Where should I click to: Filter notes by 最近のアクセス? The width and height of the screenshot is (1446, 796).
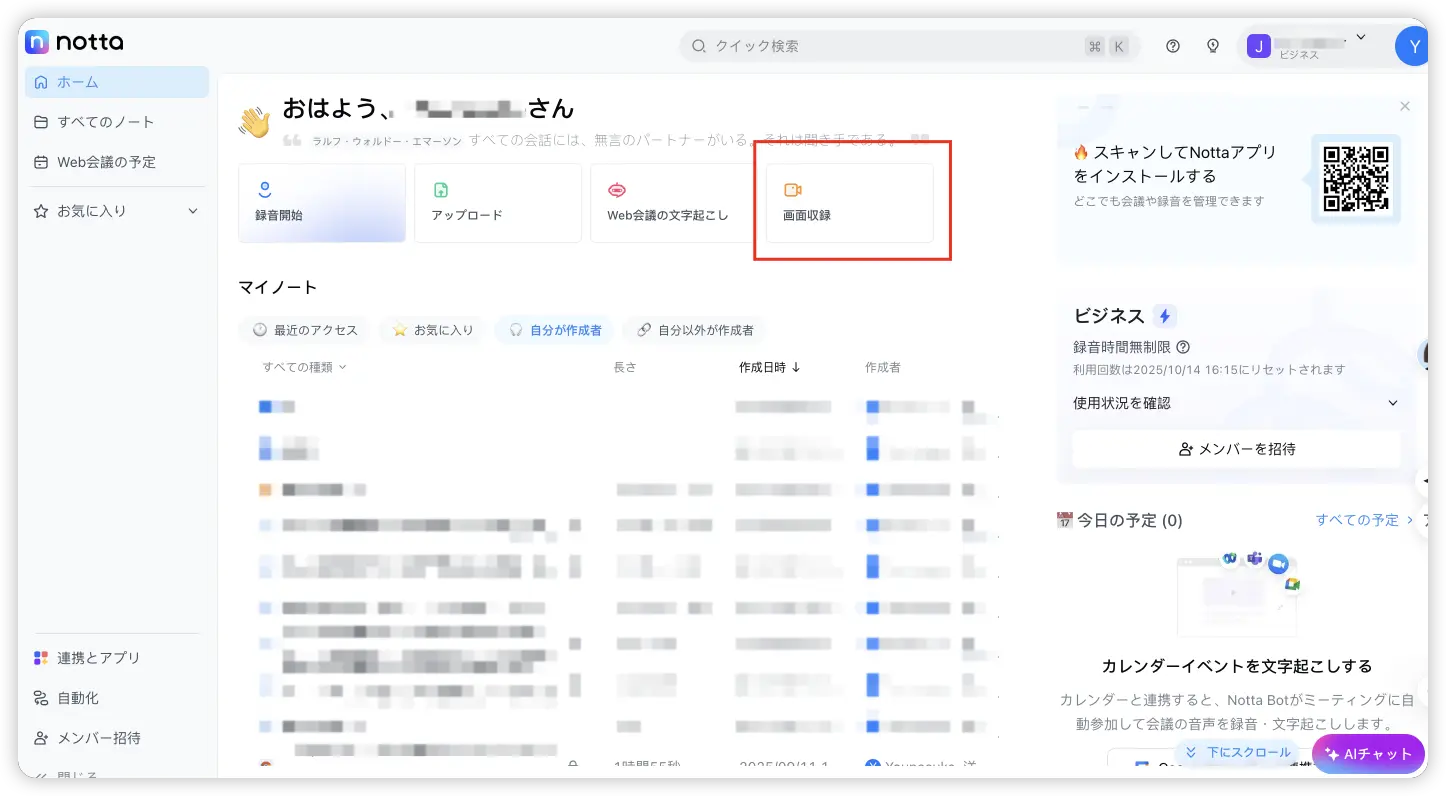point(304,330)
